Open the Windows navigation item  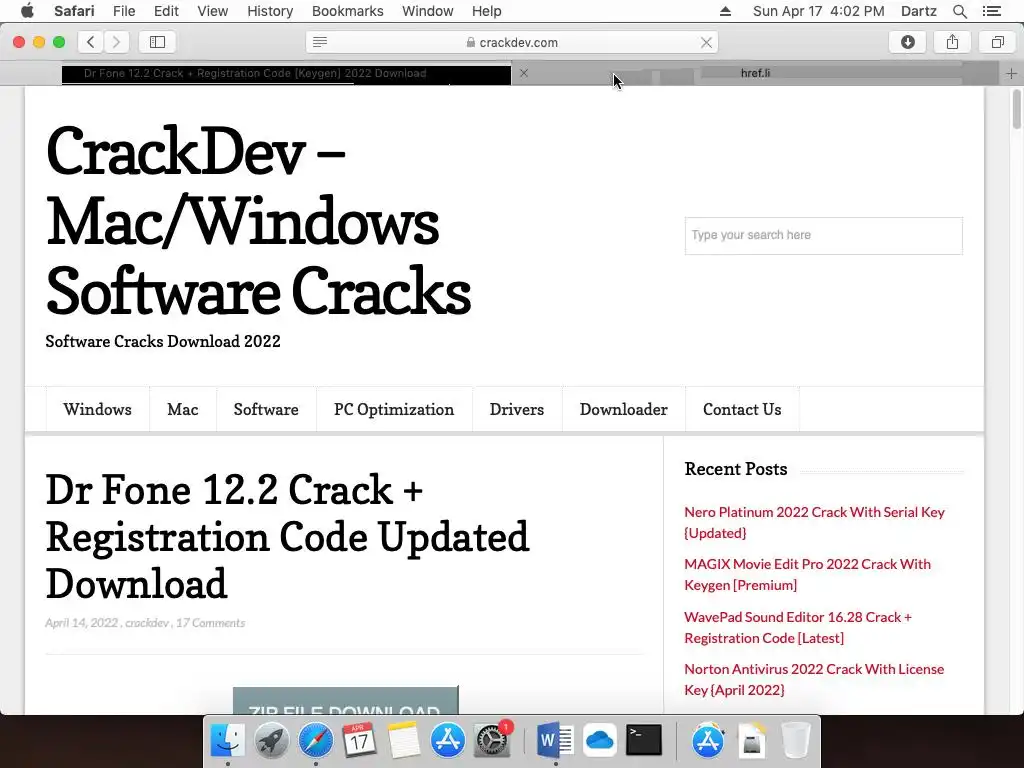(x=97, y=409)
